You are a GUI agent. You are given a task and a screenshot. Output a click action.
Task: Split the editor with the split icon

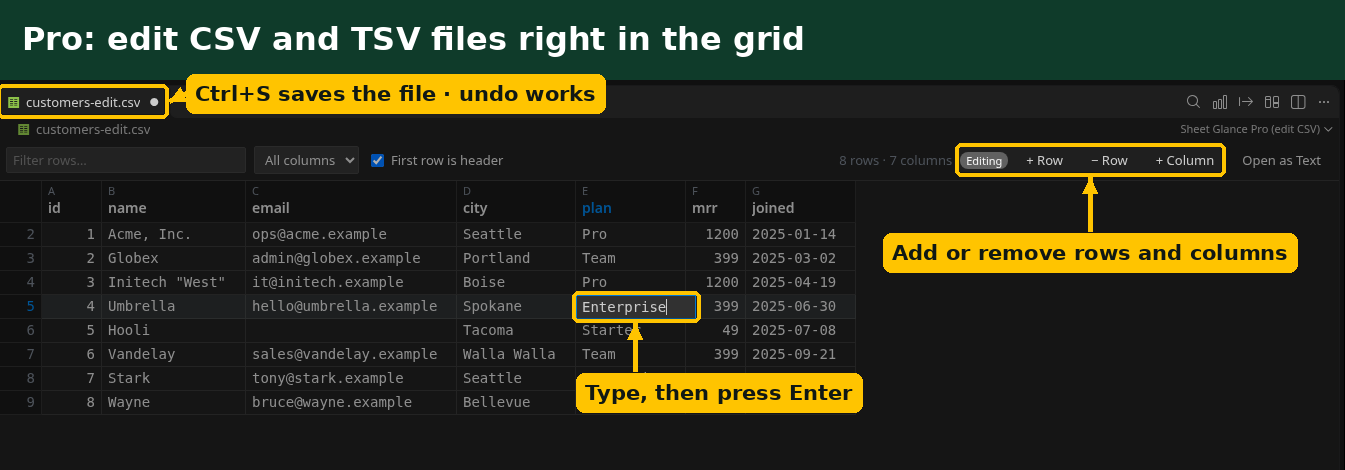(1298, 102)
